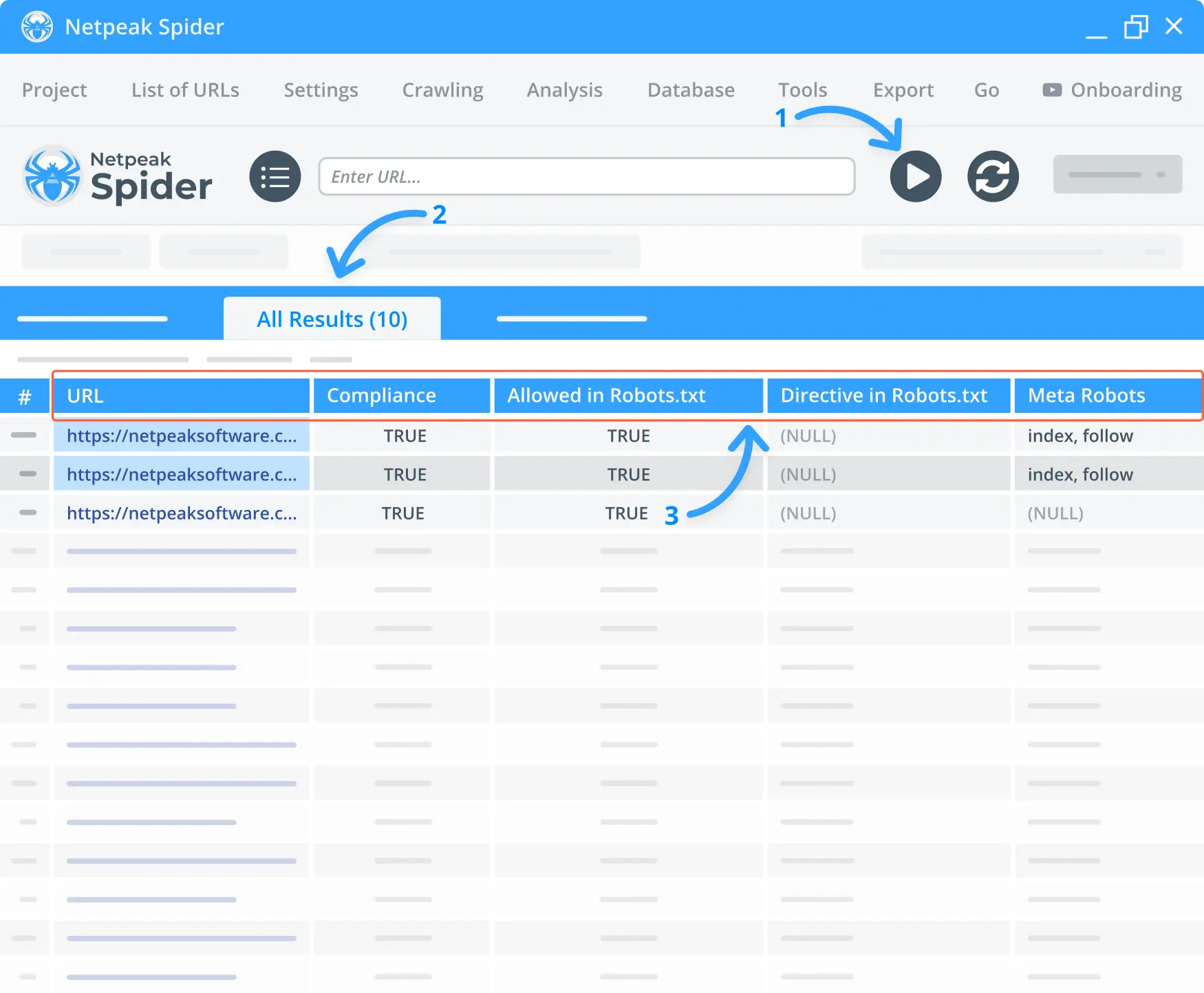Viewport: 1204px width, 993px height.
Task: Select third row's Meta Robots (NULL) cell
Action: (1109, 513)
